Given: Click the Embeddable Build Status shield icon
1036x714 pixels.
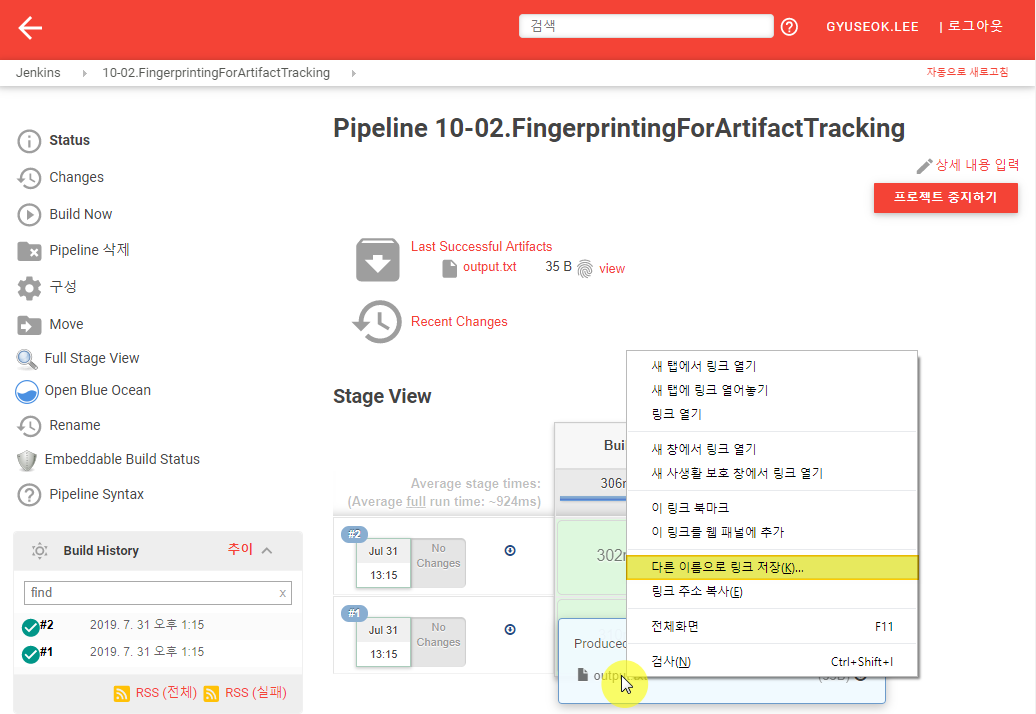Looking at the screenshot, I should coord(28,460).
